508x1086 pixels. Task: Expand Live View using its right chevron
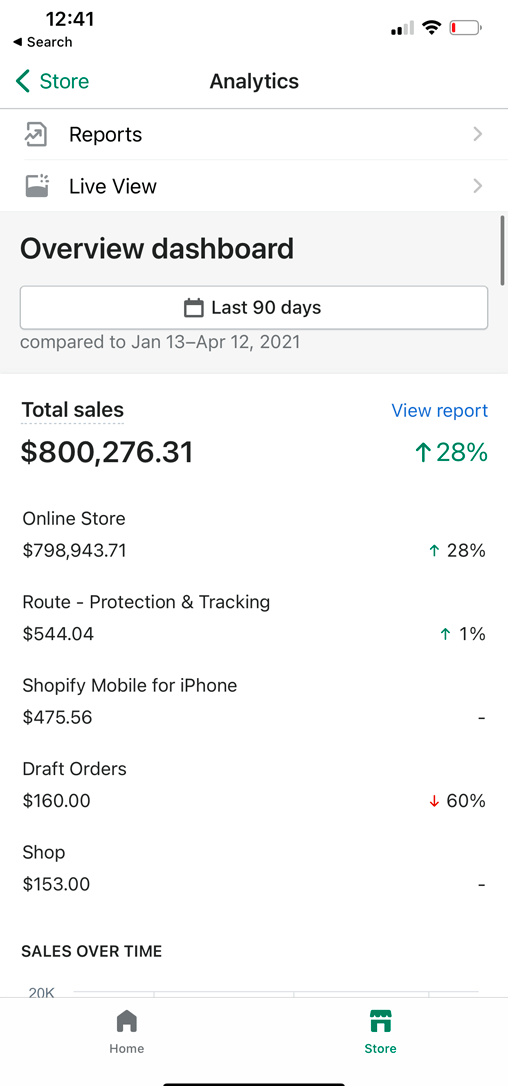point(478,186)
